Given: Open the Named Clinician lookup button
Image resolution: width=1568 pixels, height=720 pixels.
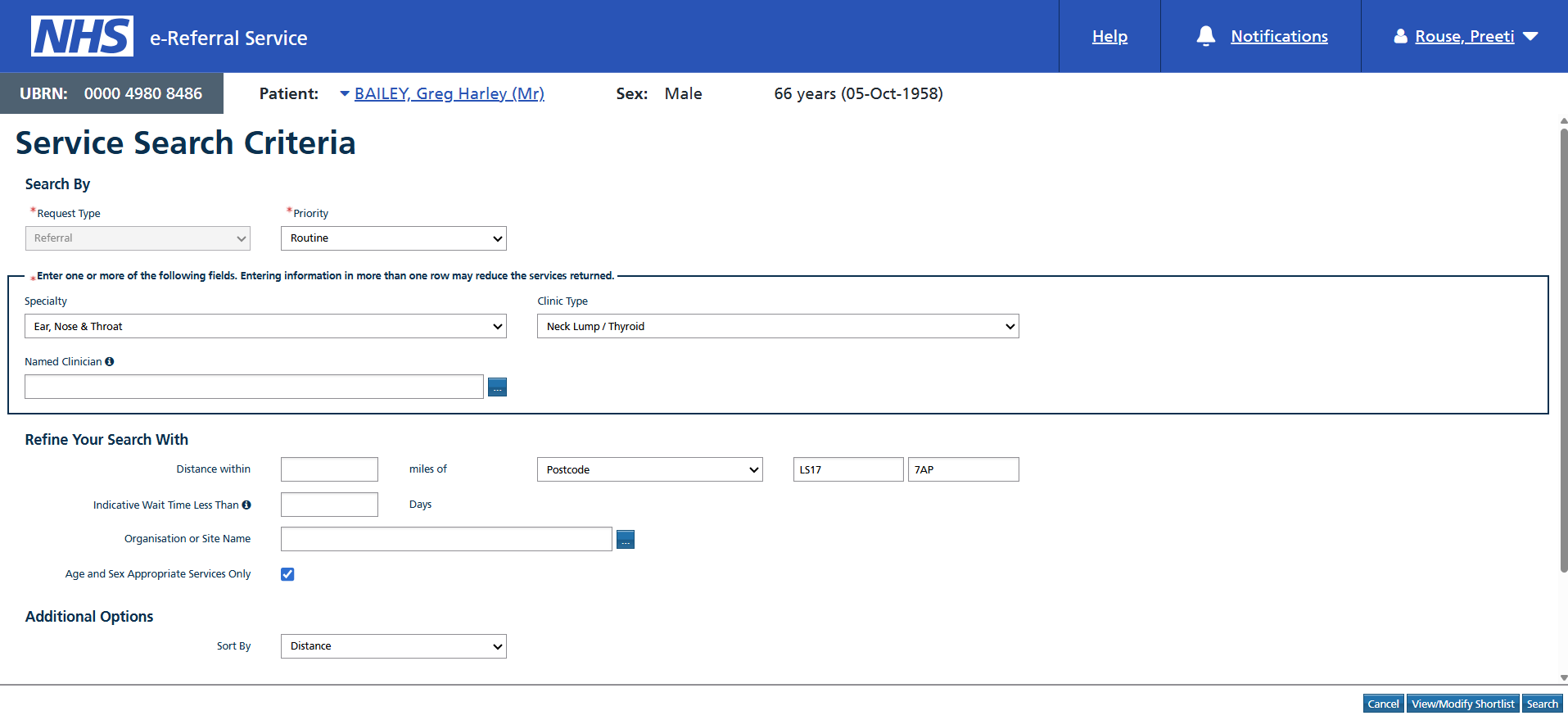Looking at the screenshot, I should tap(497, 387).
